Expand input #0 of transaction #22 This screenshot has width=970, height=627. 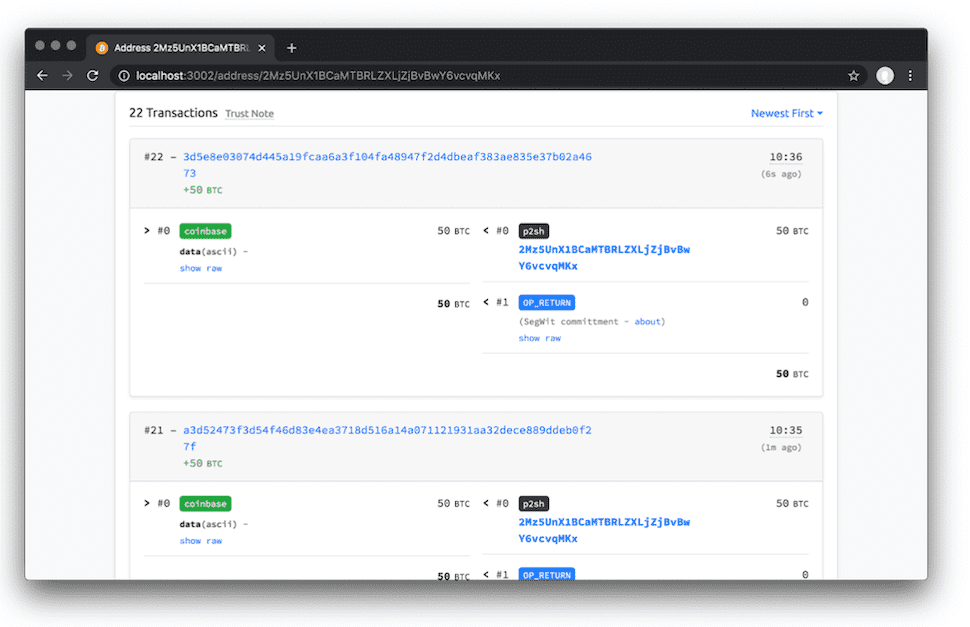pos(146,230)
